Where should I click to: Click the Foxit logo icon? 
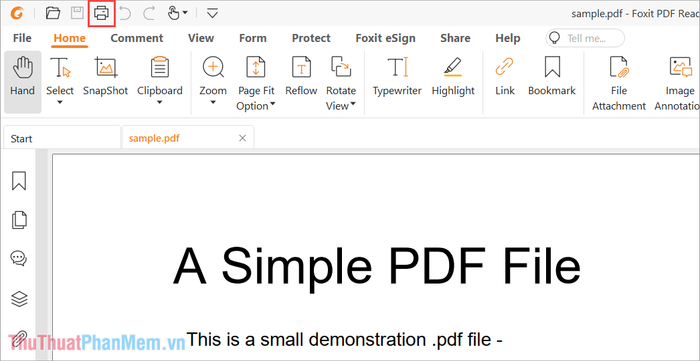17,13
